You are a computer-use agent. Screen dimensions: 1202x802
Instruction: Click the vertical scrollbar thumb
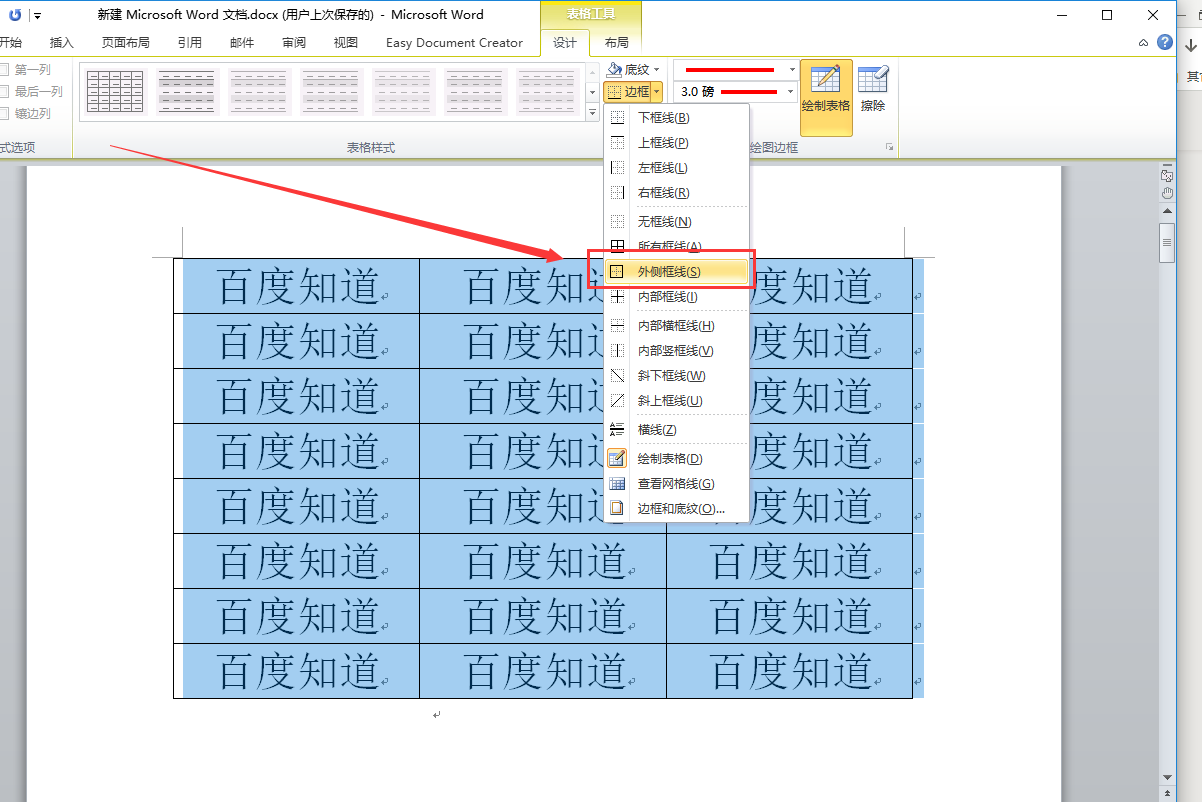pyautogui.click(x=1166, y=243)
